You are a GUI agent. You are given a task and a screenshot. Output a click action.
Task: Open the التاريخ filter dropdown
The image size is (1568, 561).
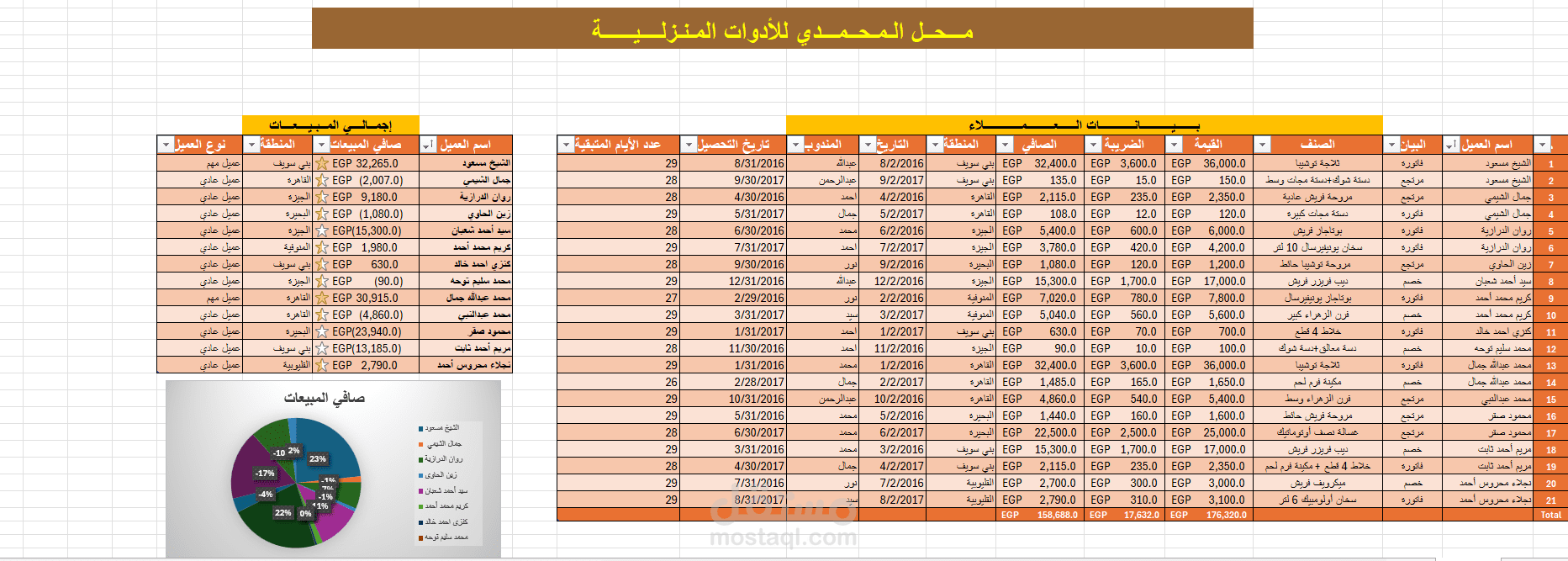[868, 146]
